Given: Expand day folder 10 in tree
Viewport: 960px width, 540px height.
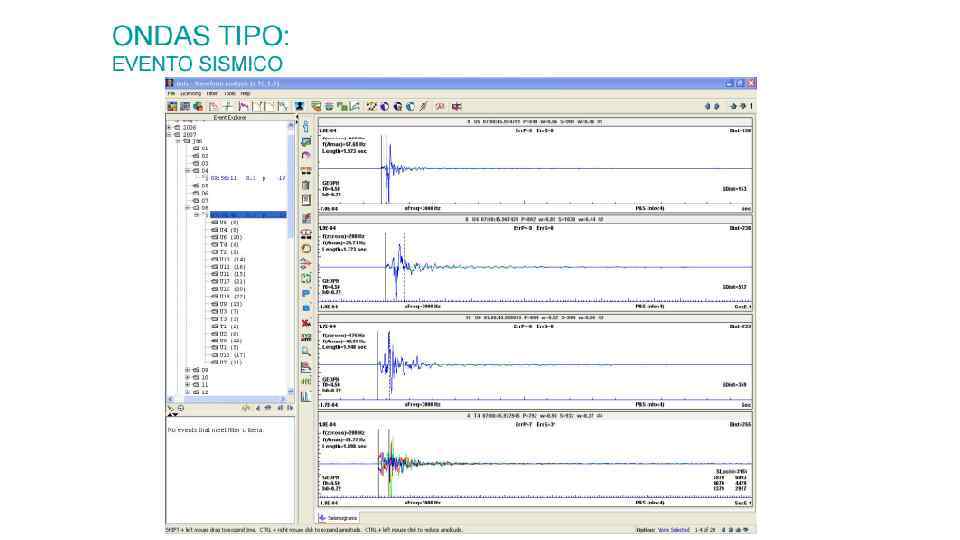Looking at the screenshot, I should 188,377.
